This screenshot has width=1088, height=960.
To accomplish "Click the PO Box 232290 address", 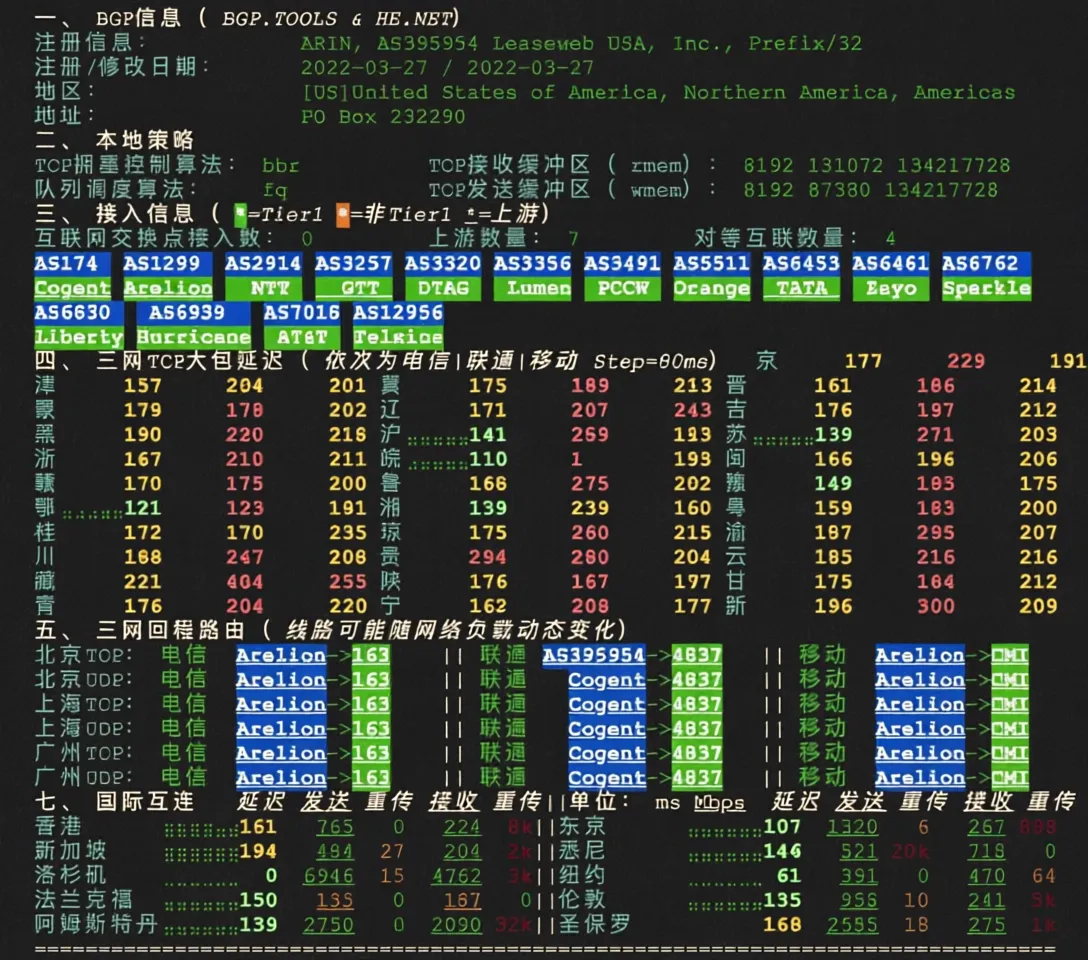I will 382,117.
